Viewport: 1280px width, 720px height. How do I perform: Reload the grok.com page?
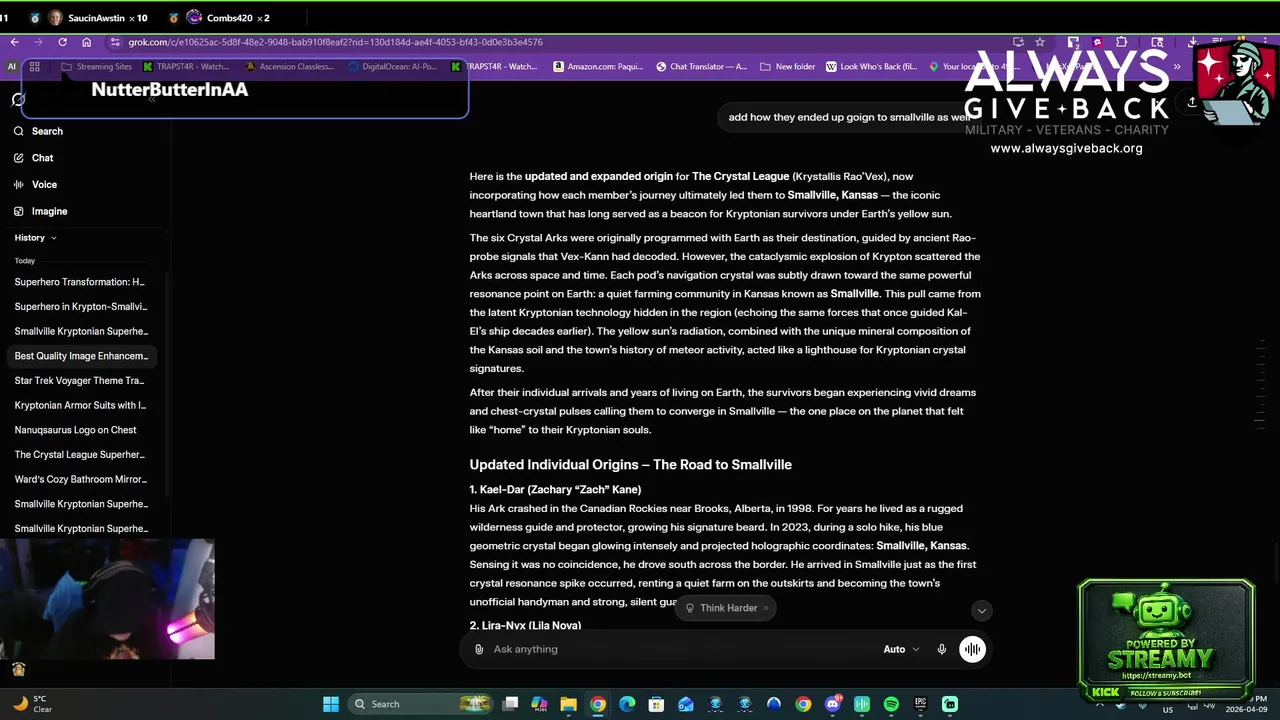pyautogui.click(x=62, y=42)
